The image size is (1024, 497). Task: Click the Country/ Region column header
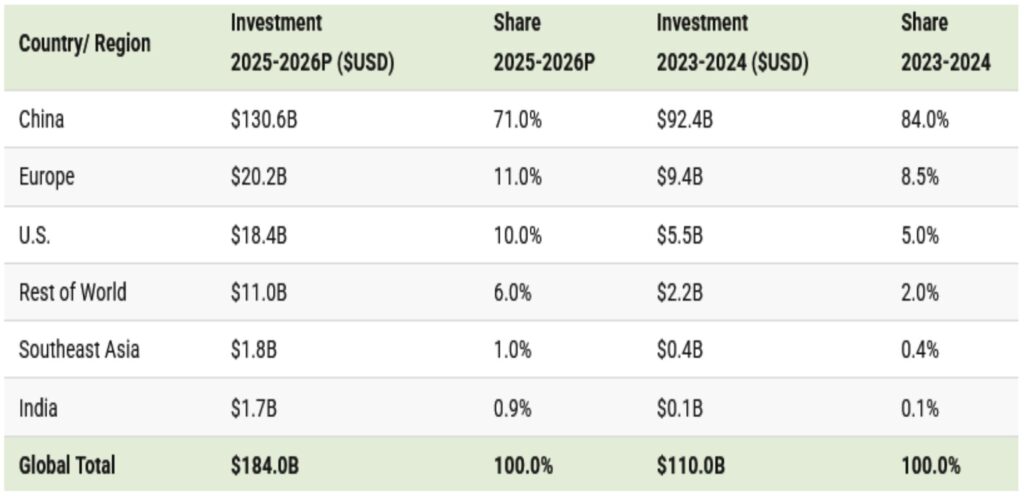coord(84,44)
